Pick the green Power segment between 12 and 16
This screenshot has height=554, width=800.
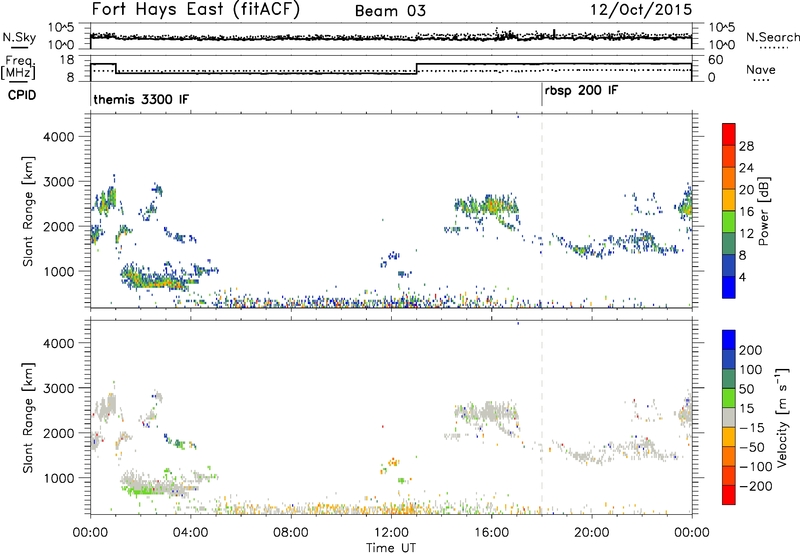(x=729, y=222)
